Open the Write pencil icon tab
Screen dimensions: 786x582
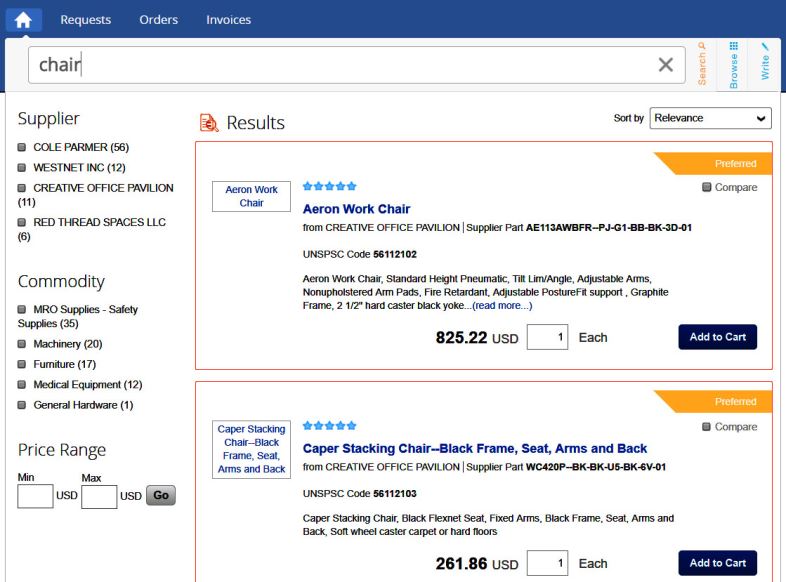point(765,63)
